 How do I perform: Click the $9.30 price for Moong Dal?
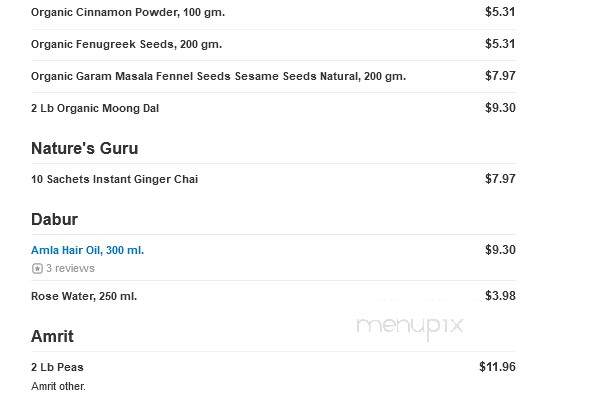[x=500, y=108]
